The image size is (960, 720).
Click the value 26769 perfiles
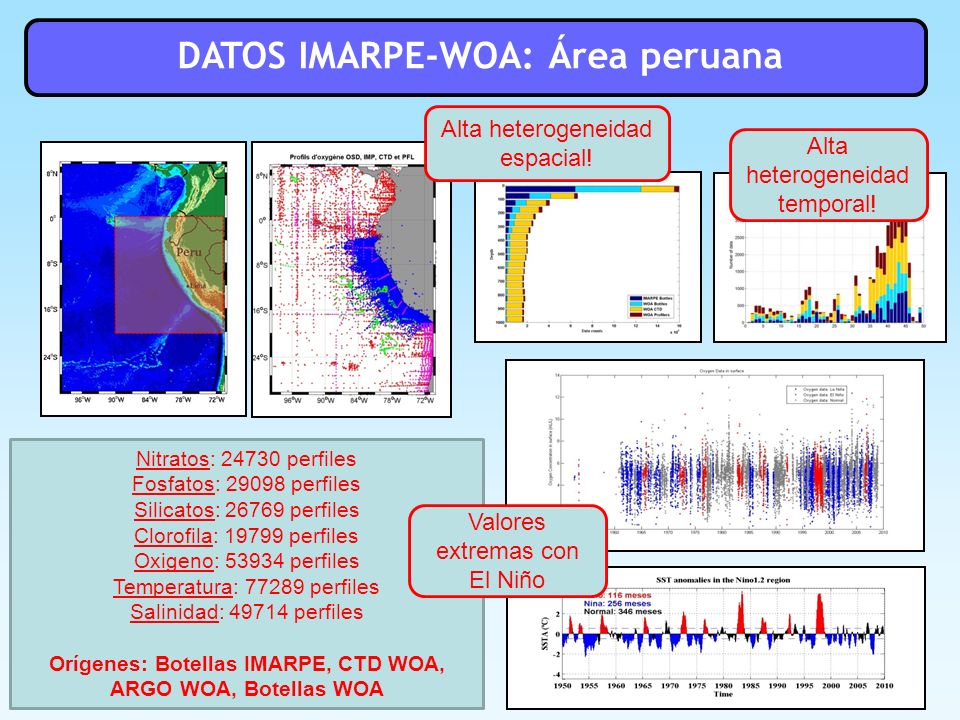(x=292, y=509)
